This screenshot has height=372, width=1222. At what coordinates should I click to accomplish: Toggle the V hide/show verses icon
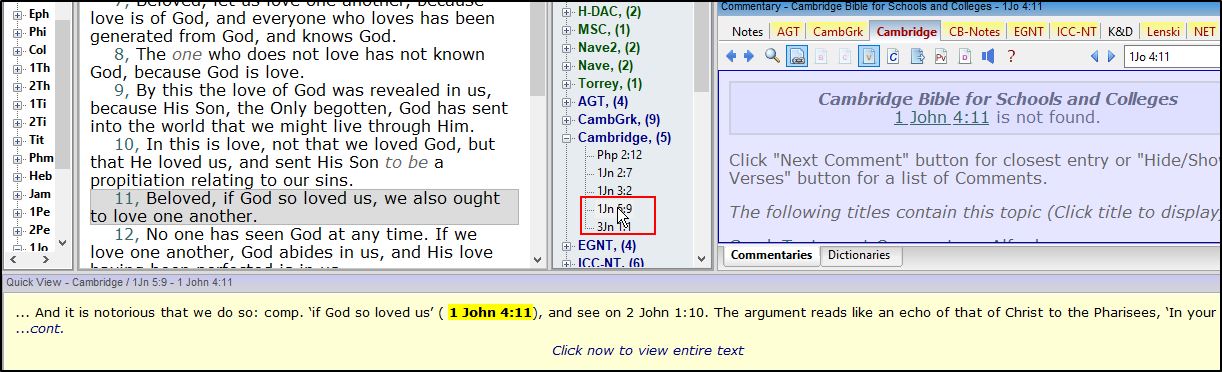click(869, 56)
